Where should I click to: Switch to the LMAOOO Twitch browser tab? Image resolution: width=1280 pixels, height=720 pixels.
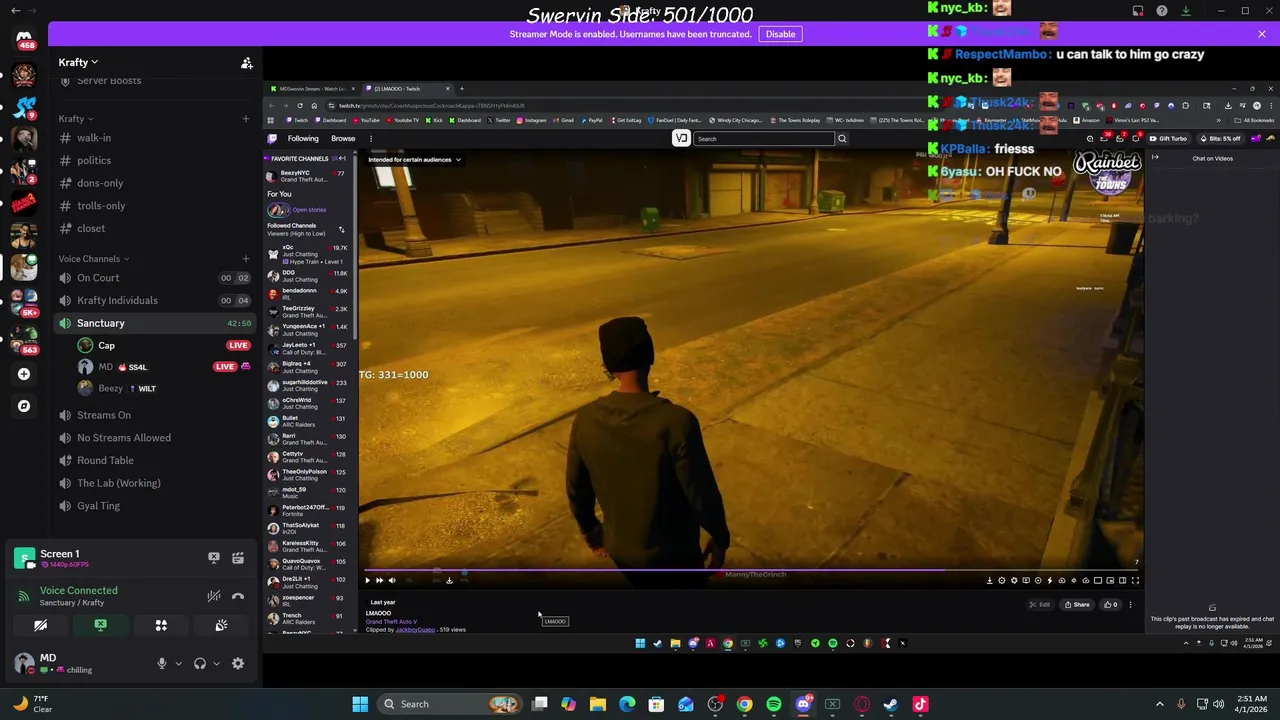pyautogui.click(x=410, y=89)
